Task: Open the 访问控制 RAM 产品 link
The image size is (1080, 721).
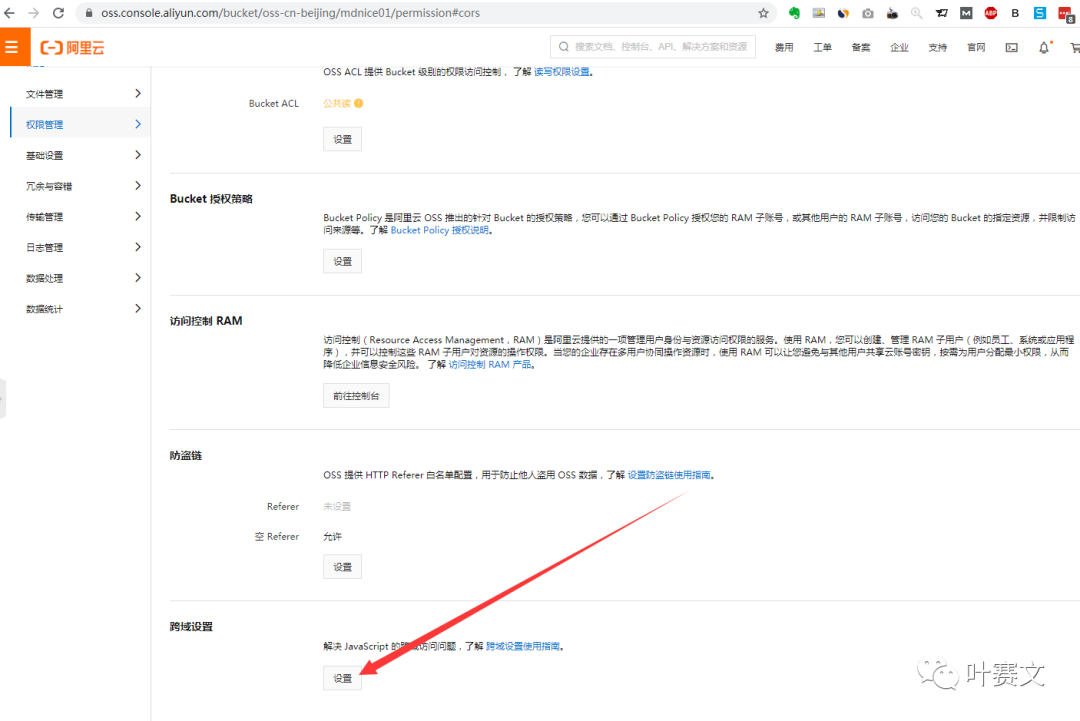Action: (x=490, y=364)
